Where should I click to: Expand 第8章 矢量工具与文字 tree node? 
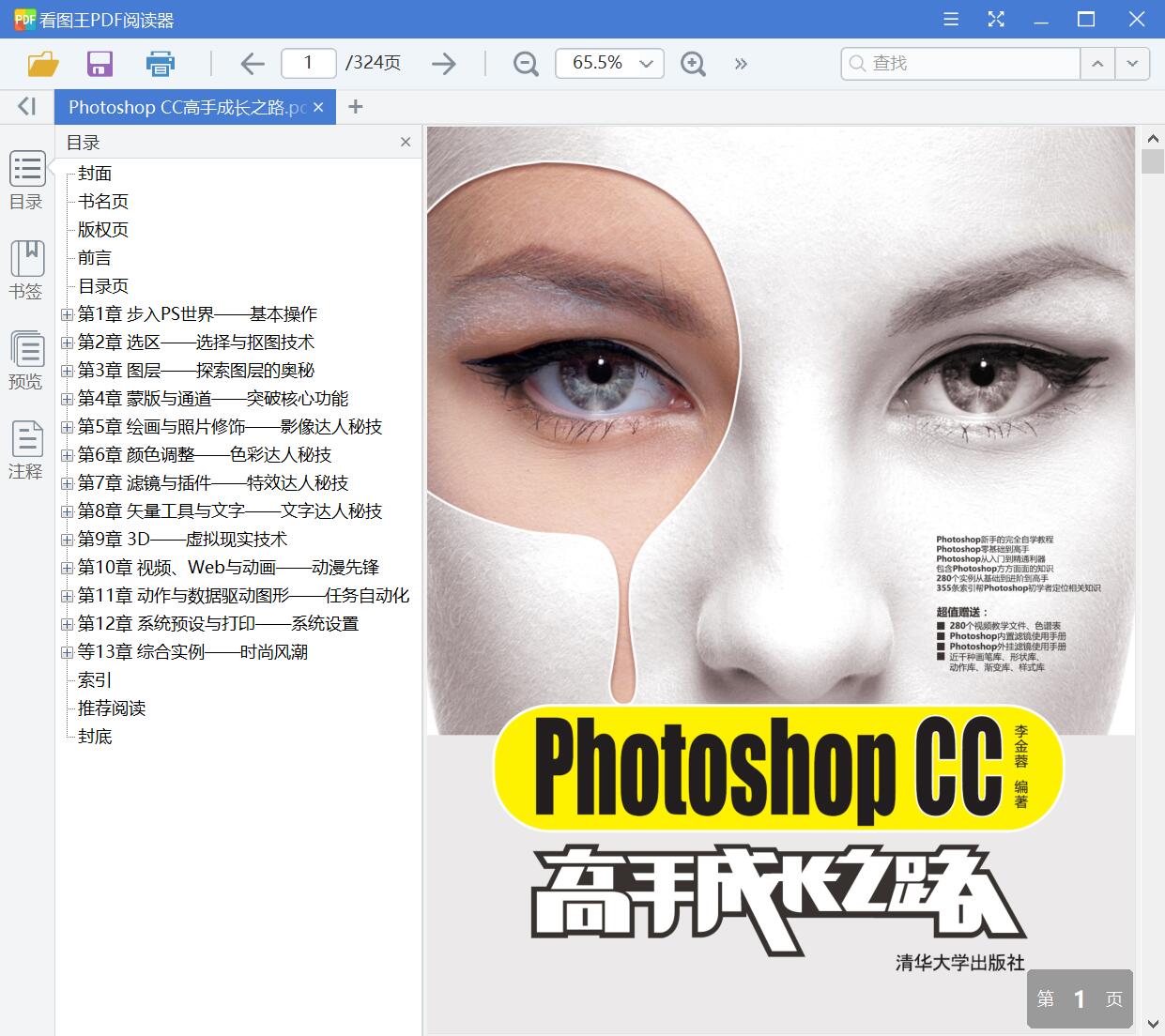tap(67, 511)
